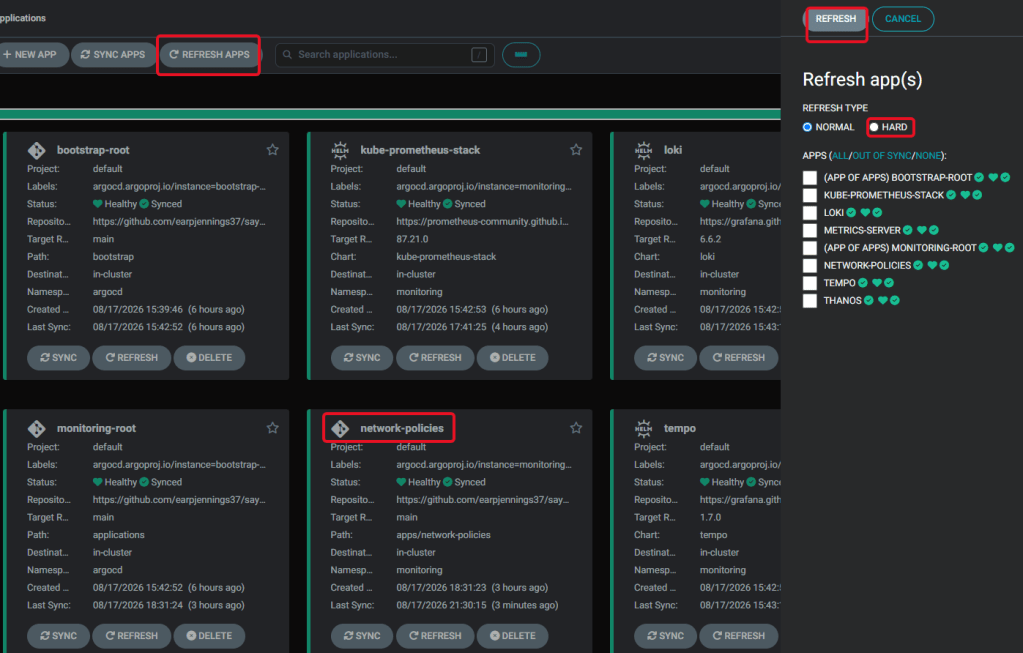Click the kube-prometheus-stack Helm icon
1023x653 pixels.
coord(340,150)
